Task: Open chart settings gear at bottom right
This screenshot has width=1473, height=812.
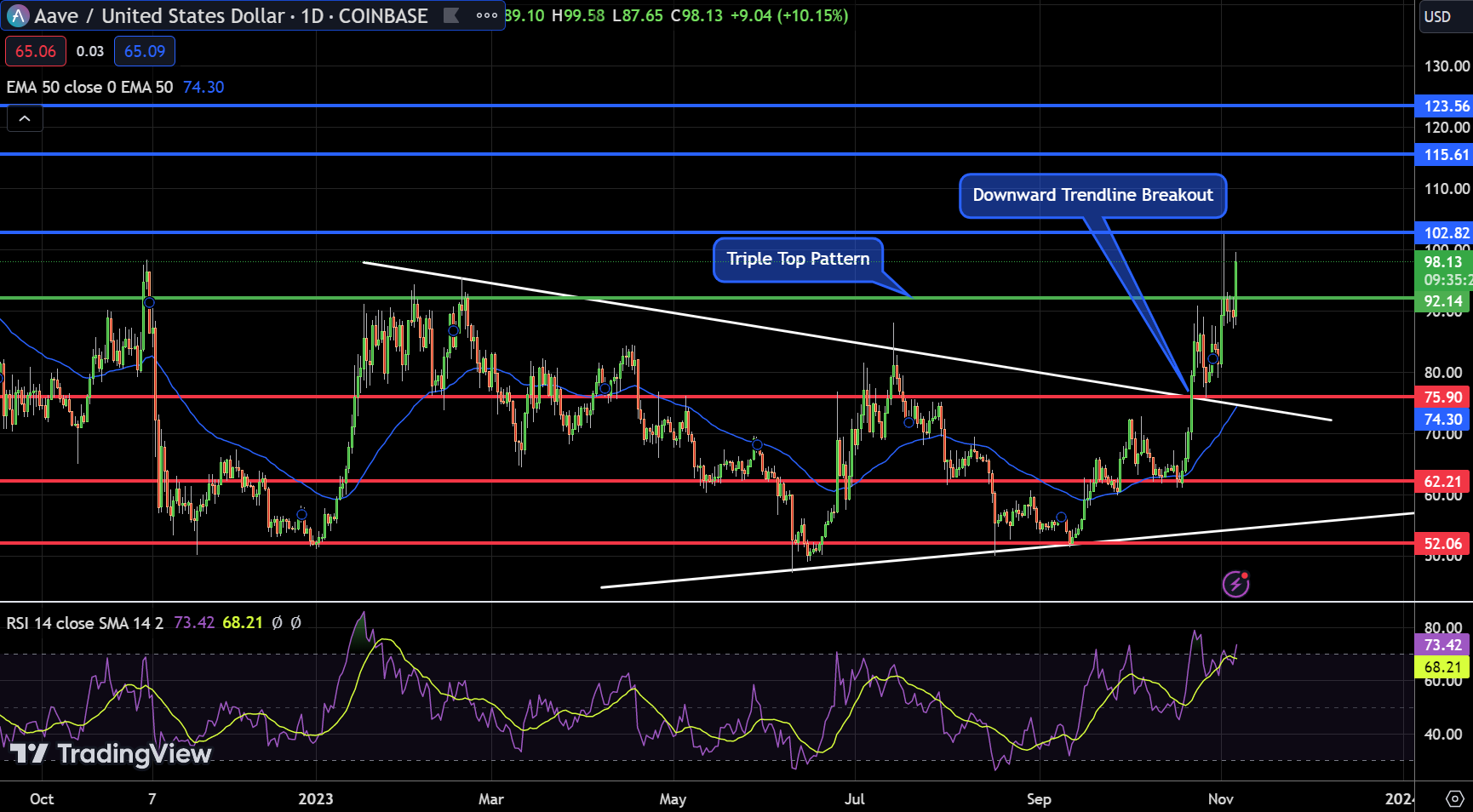Action: point(1455,798)
